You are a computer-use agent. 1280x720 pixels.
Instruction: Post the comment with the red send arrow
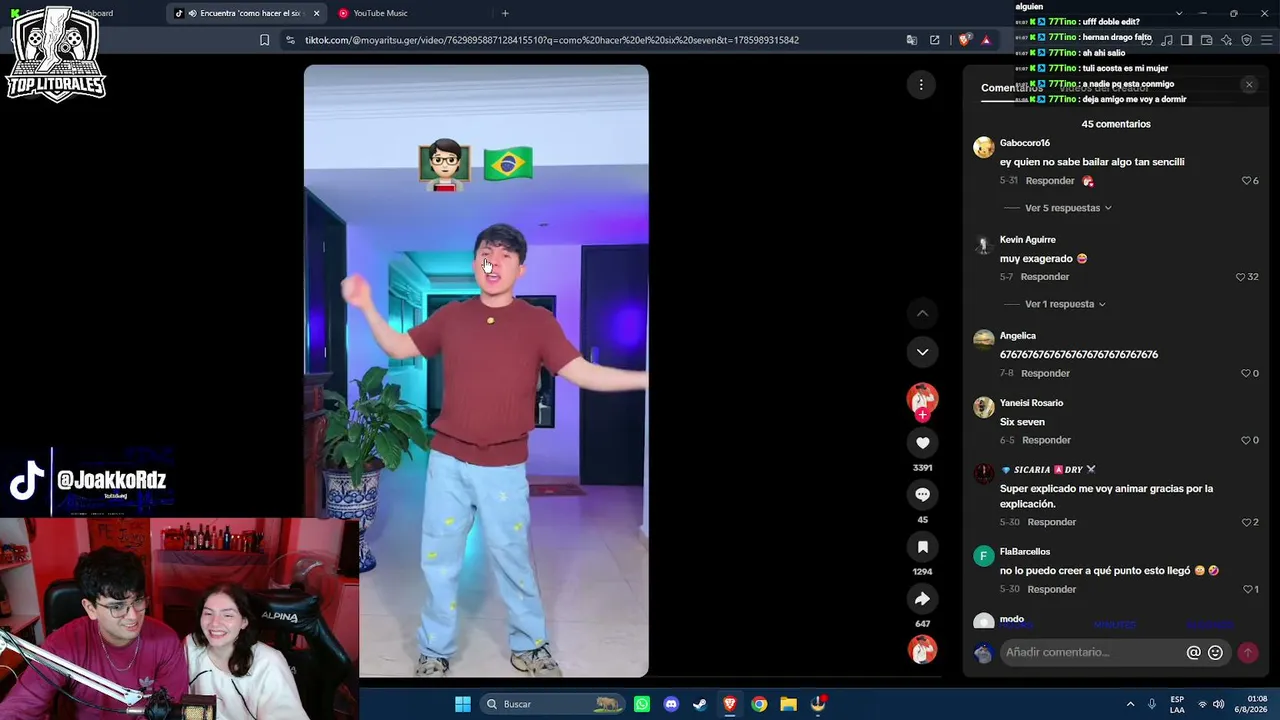pos(1247,652)
